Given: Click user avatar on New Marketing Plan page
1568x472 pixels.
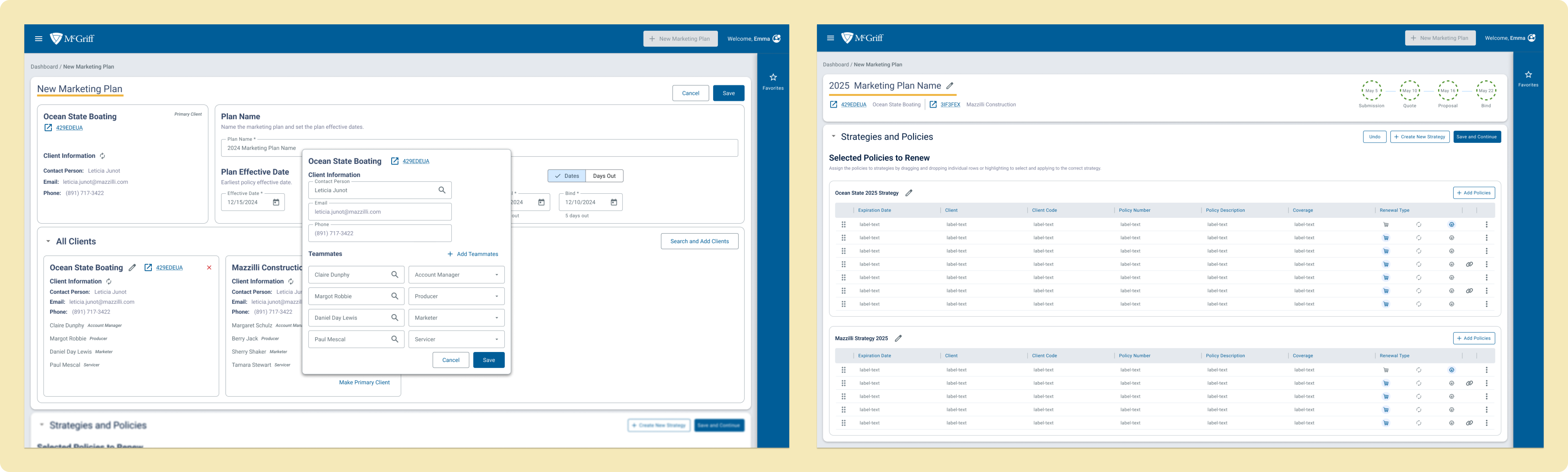Looking at the screenshot, I should coord(777,38).
